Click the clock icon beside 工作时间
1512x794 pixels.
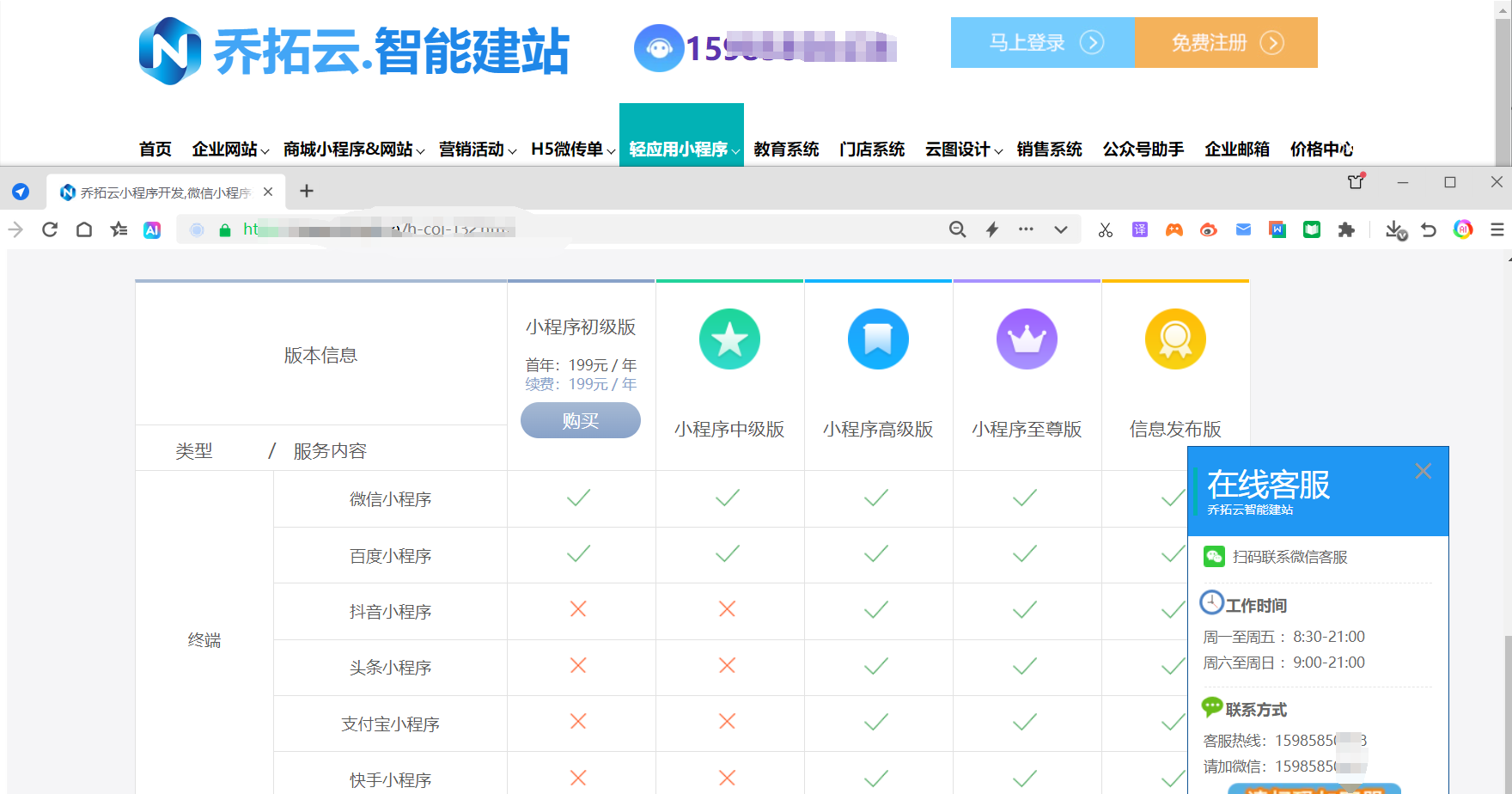pos(1211,602)
